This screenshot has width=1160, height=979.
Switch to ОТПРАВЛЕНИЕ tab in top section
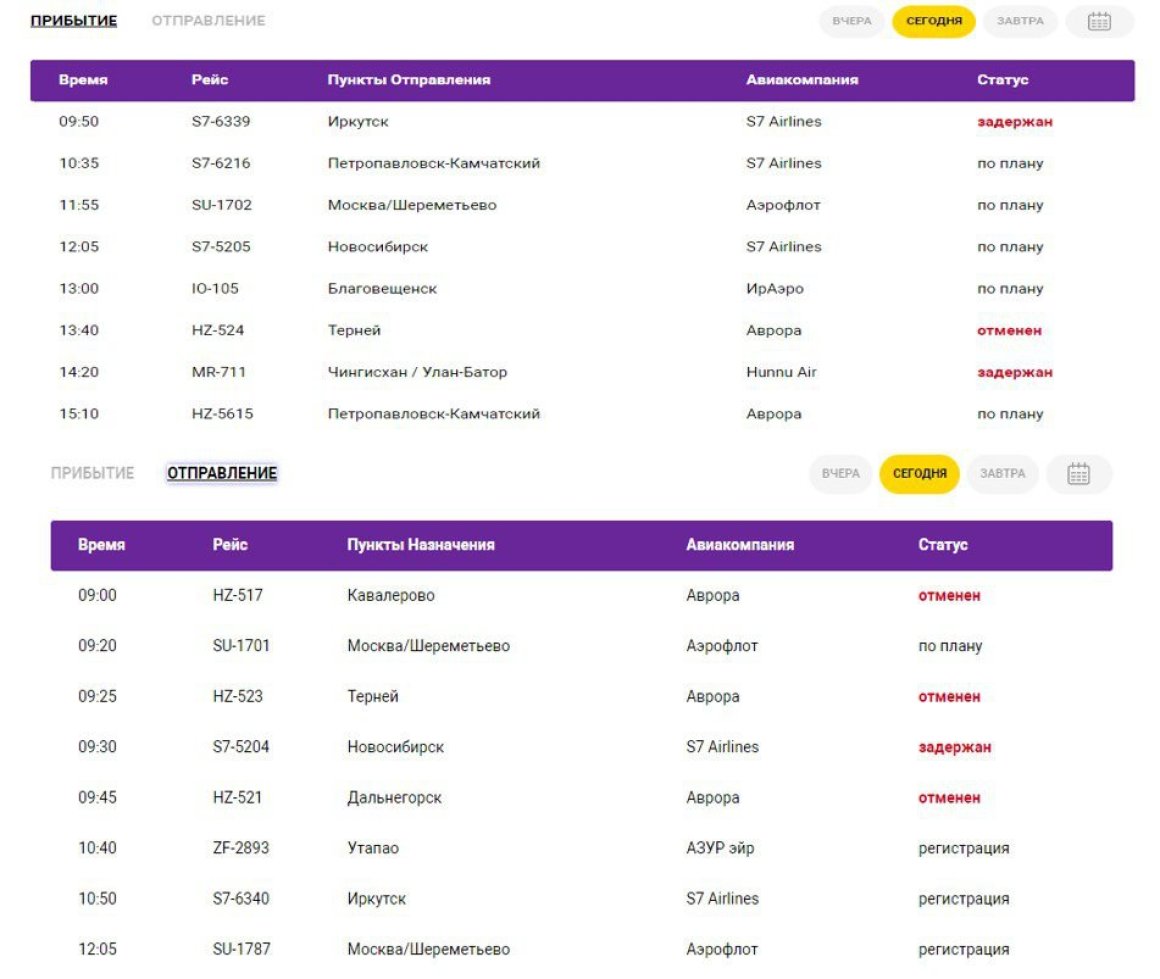pyautogui.click(x=208, y=21)
